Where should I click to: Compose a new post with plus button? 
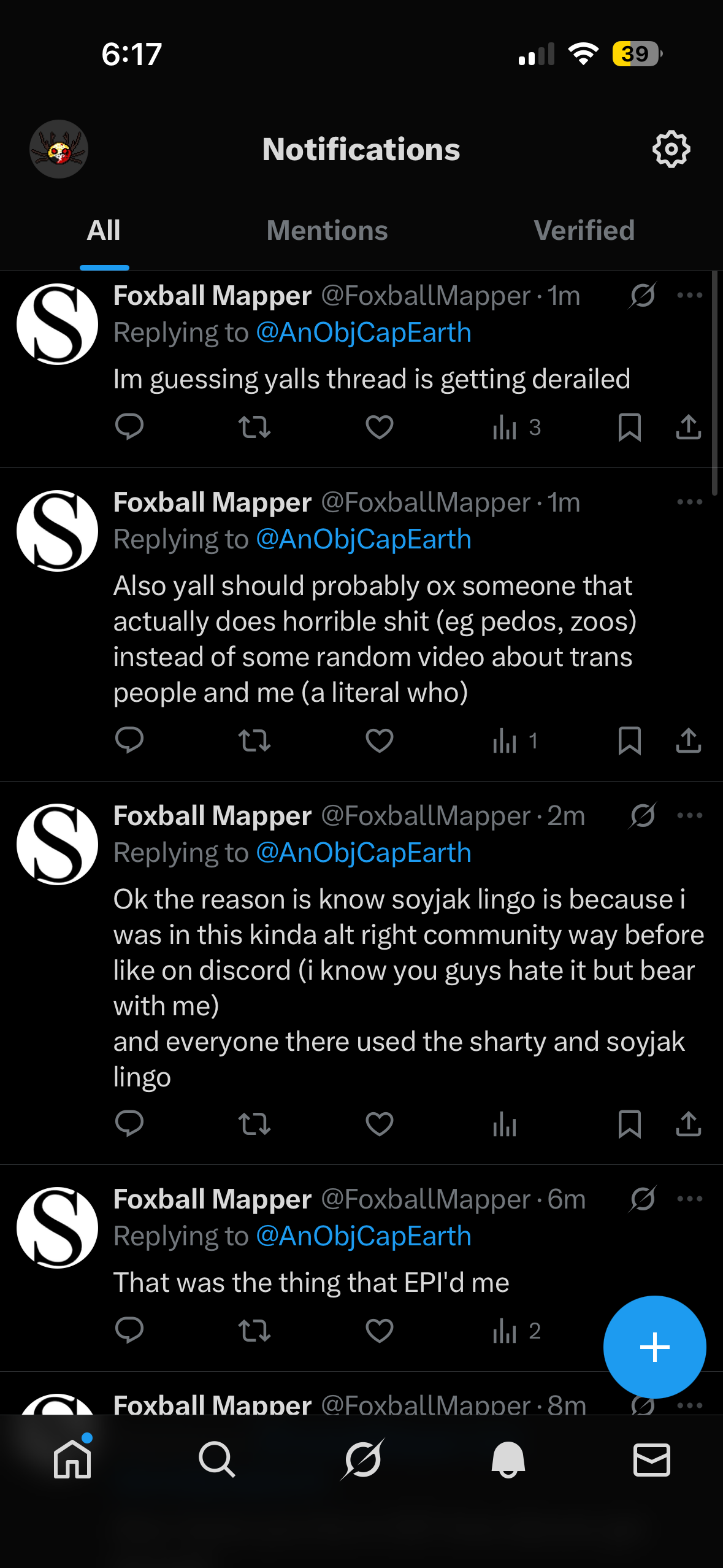pyautogui.click(x=654, y=1347)
